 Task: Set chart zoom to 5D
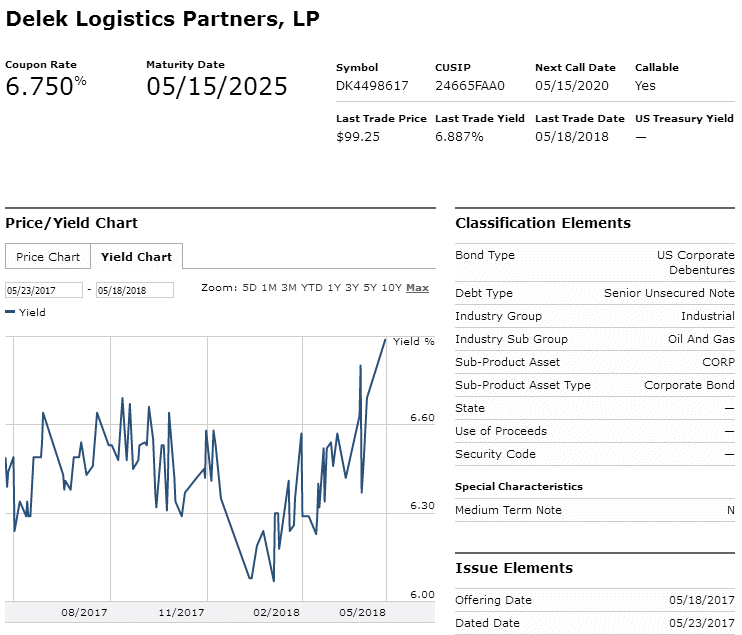(249, 288)
